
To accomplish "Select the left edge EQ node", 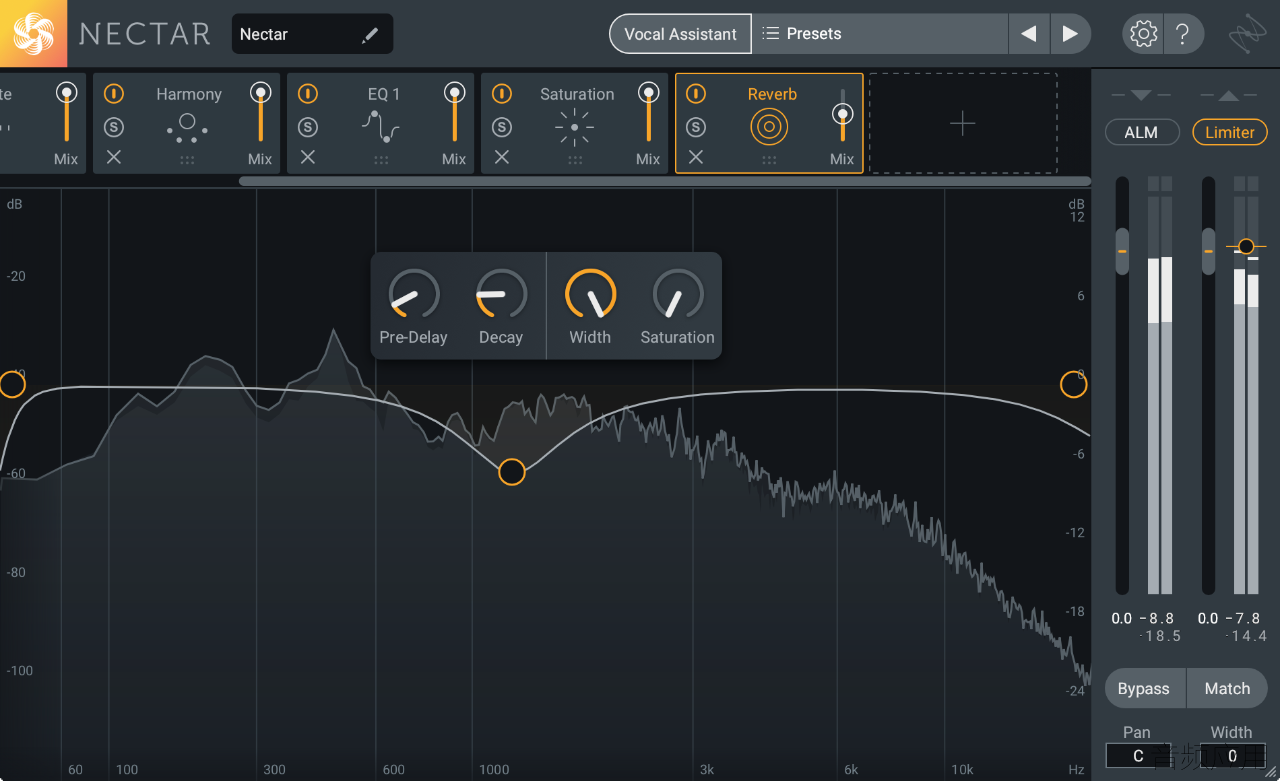I will (11, 384).
